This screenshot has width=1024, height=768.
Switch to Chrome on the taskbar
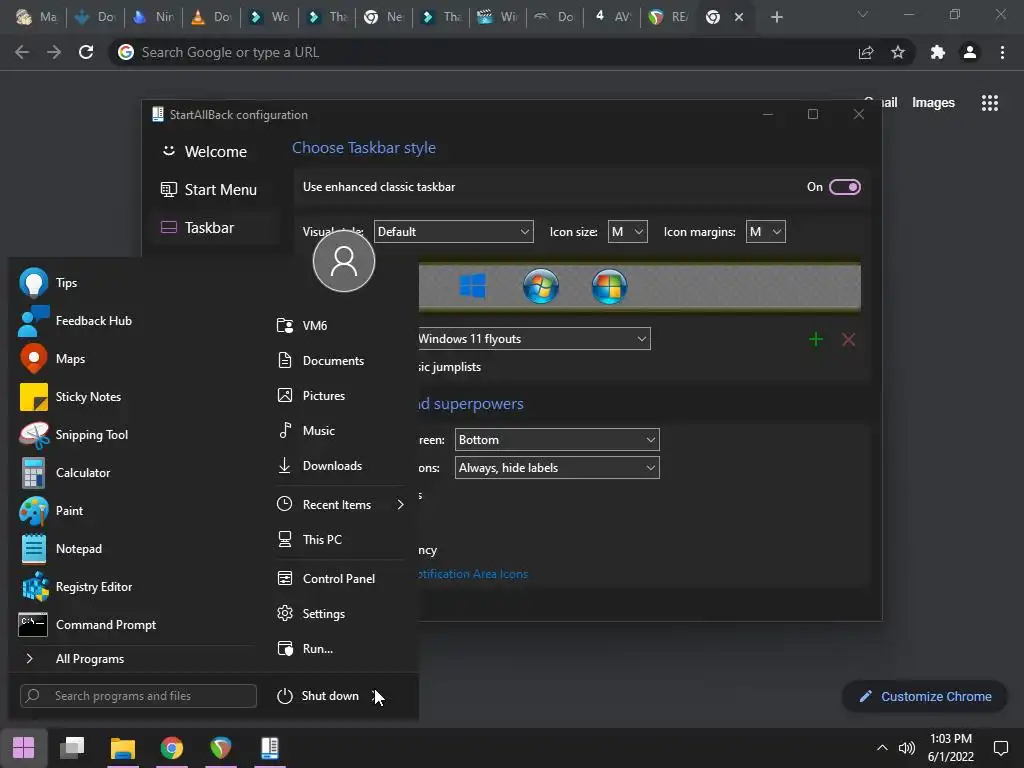pos(172,748)
